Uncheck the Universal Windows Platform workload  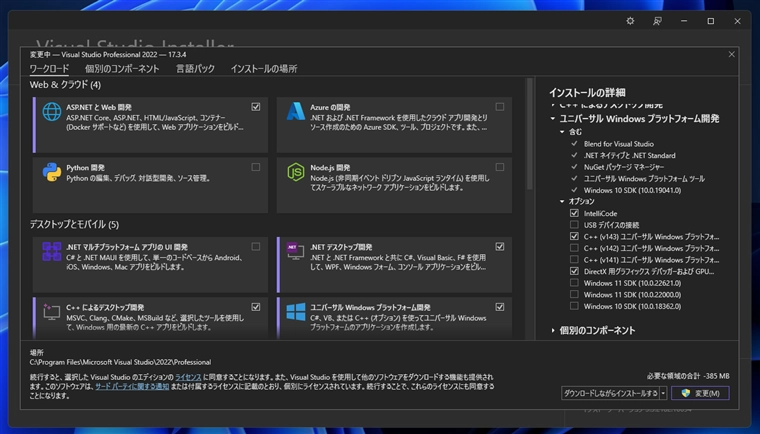point(499,307)
